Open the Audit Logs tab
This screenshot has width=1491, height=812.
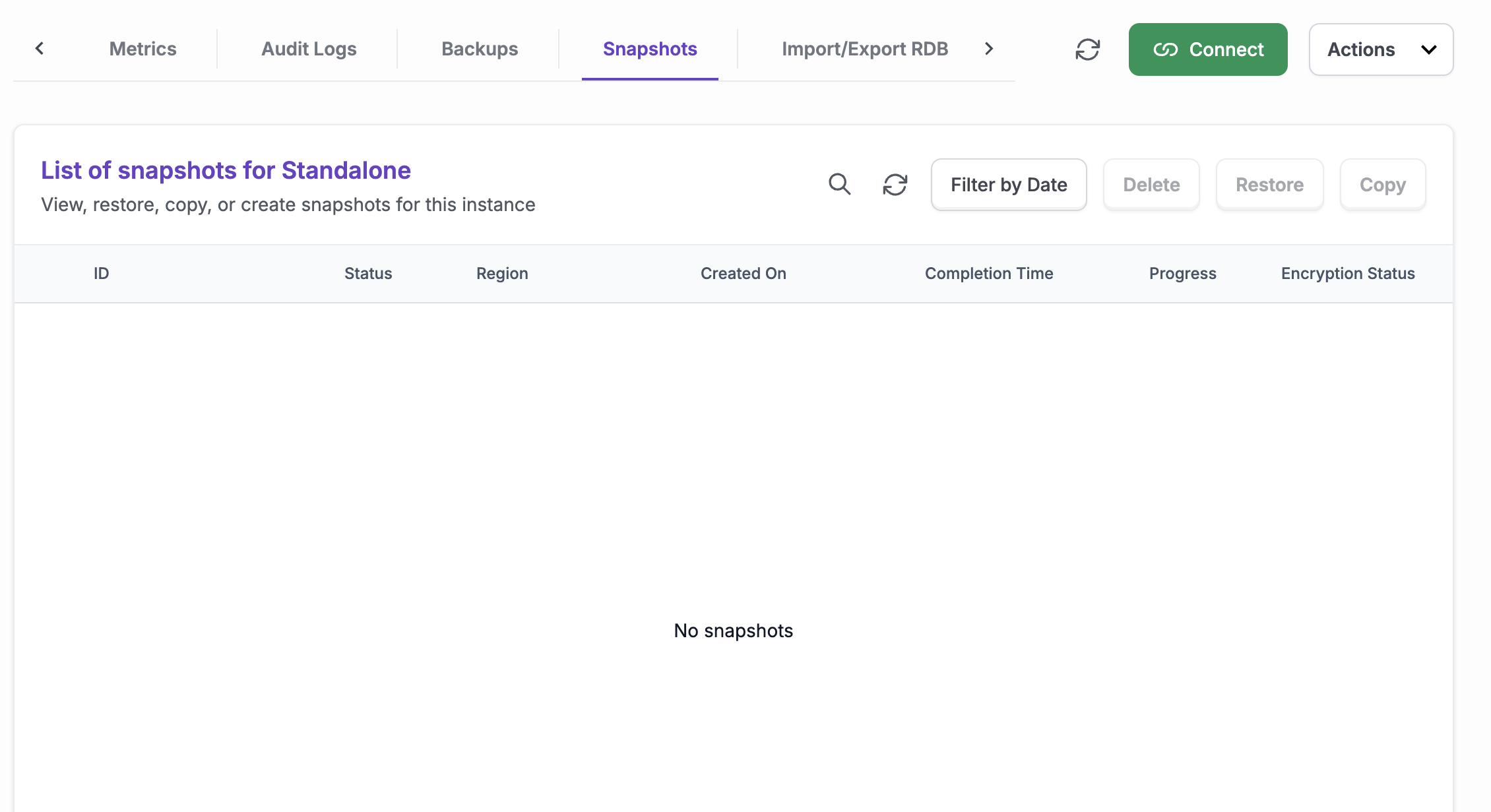[309, 49]
